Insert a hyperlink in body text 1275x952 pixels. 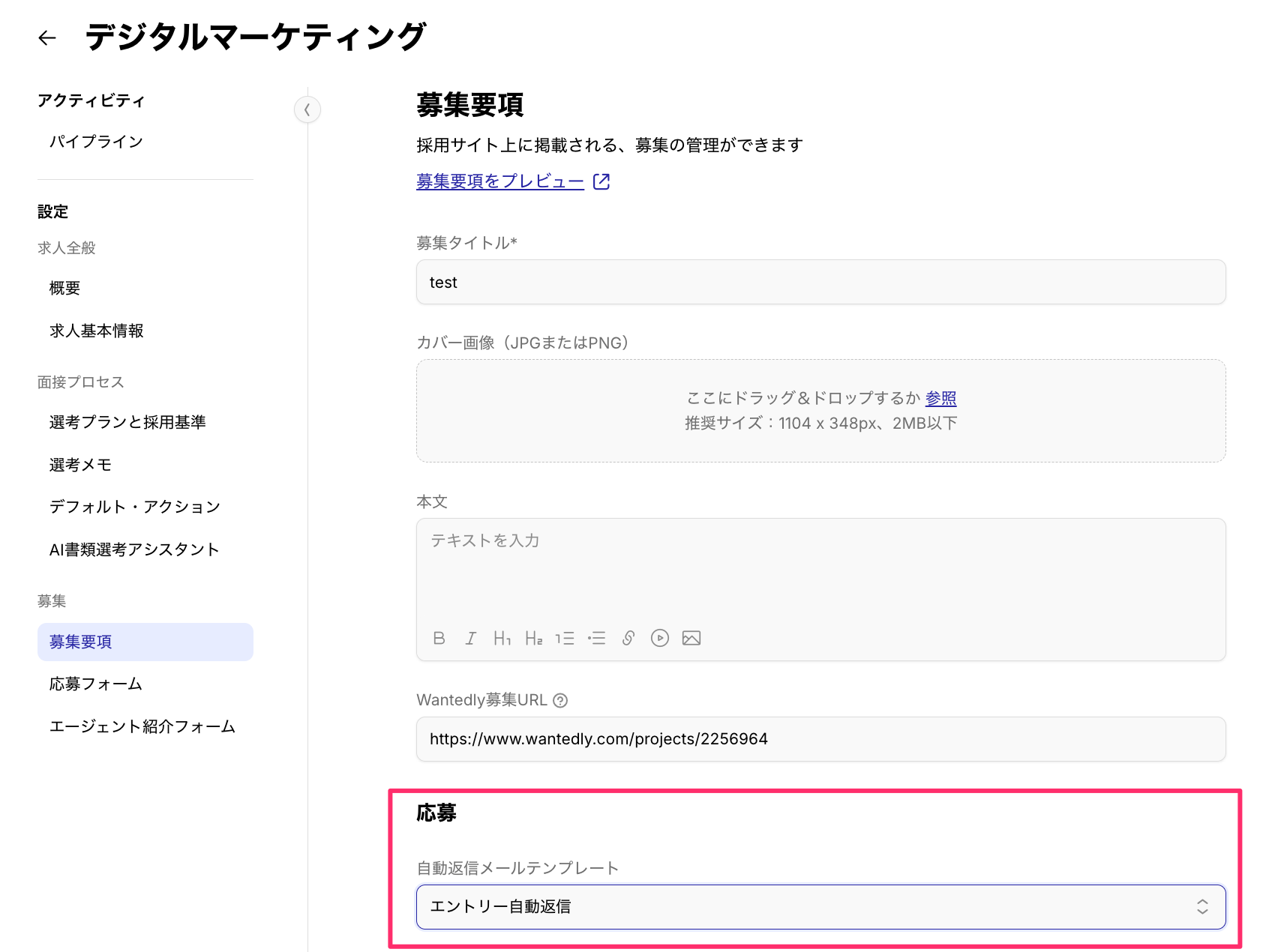point(628,638)
